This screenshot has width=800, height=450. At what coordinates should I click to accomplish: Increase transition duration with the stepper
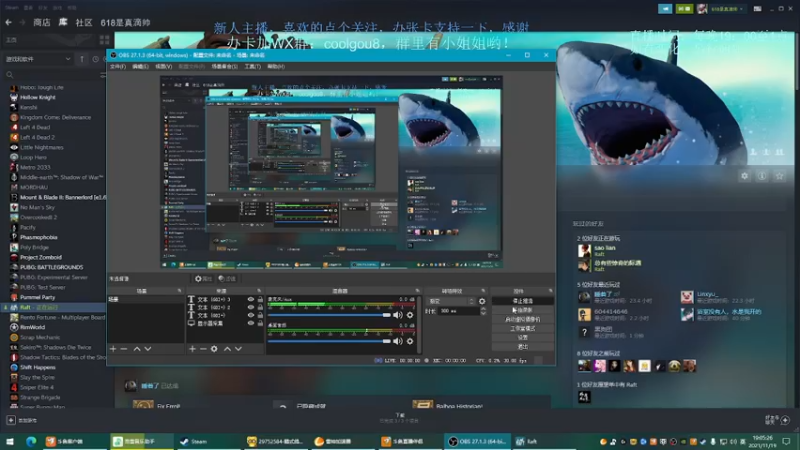tap(483, 309)
